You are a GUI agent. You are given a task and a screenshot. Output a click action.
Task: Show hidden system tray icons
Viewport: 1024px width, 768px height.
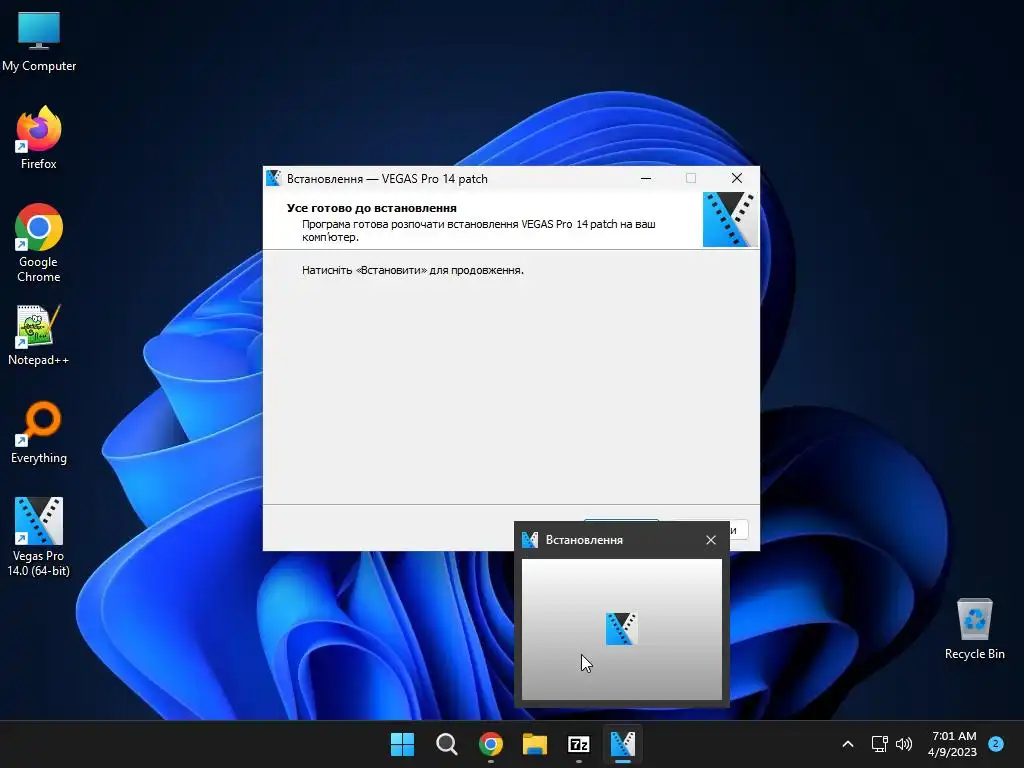848,744
